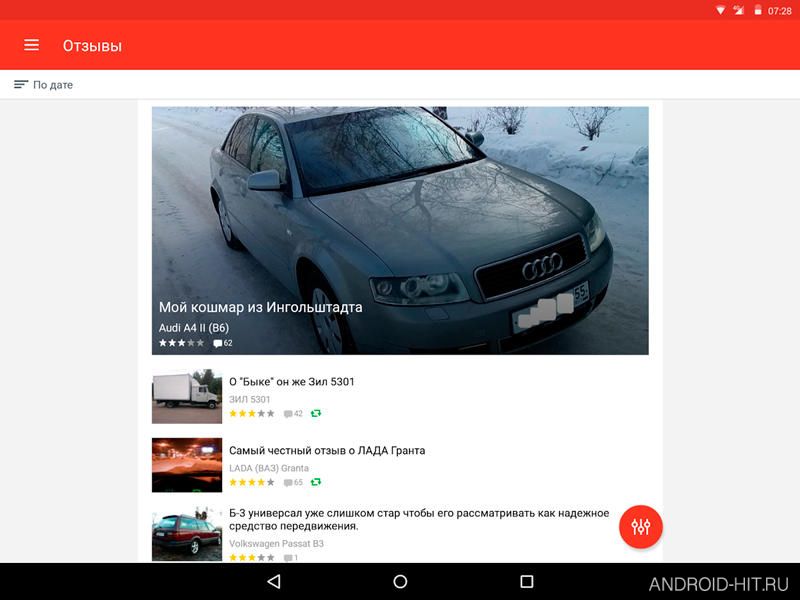
Task: Click the sort icon beside По дате
Action: click(20, 85)
